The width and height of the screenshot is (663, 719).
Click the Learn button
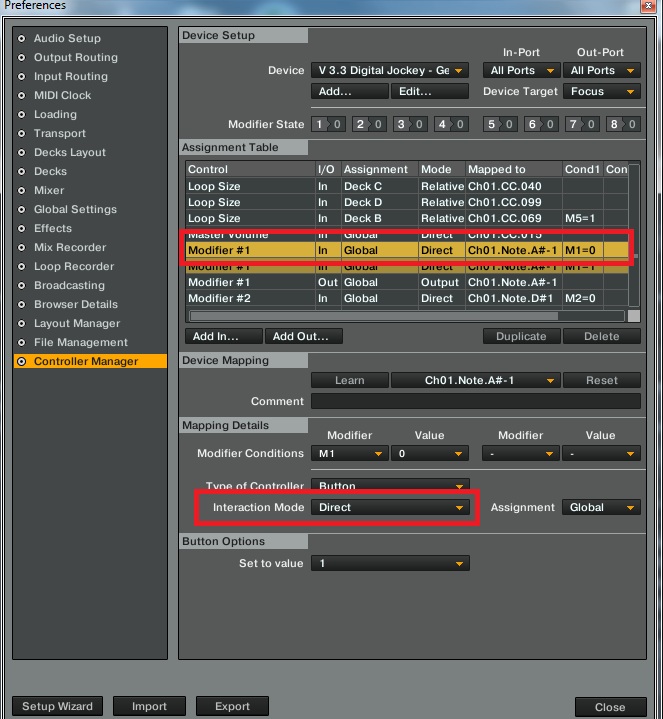pos(350,381)
